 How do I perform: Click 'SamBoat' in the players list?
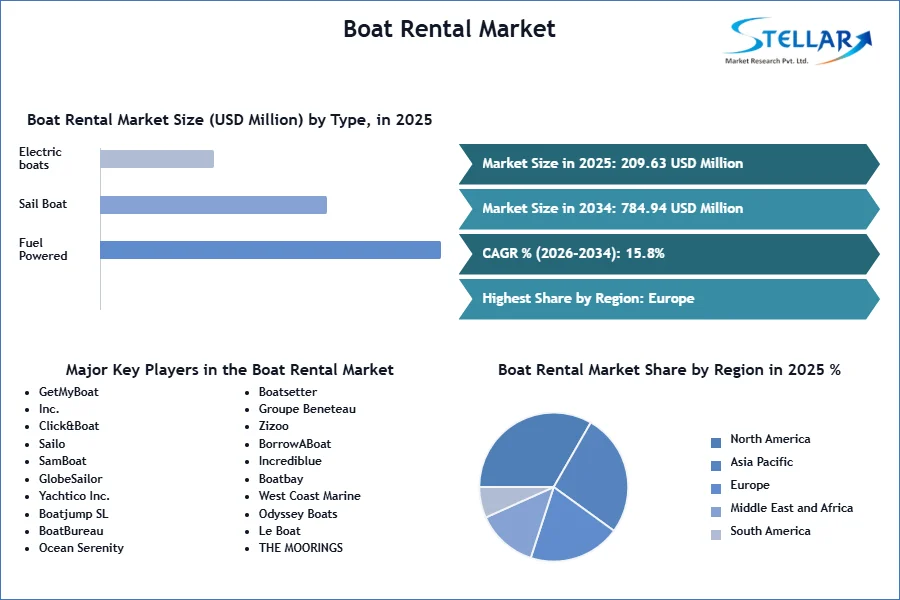click(63, 461)
